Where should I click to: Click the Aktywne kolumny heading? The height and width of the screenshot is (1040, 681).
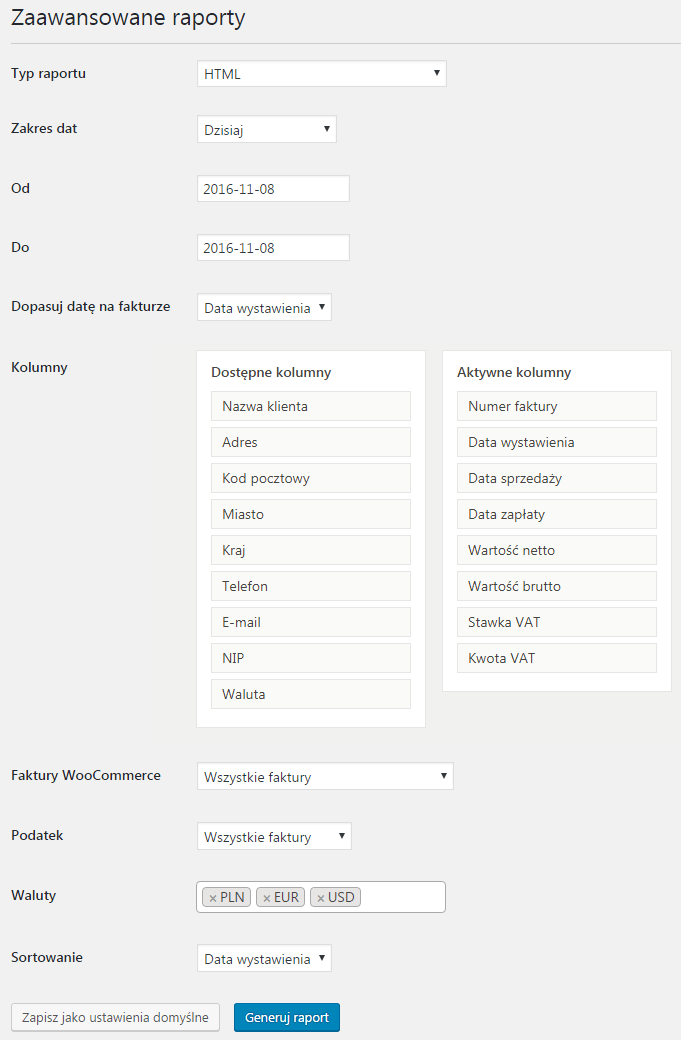pyautogui.click(x=514, y=372)
